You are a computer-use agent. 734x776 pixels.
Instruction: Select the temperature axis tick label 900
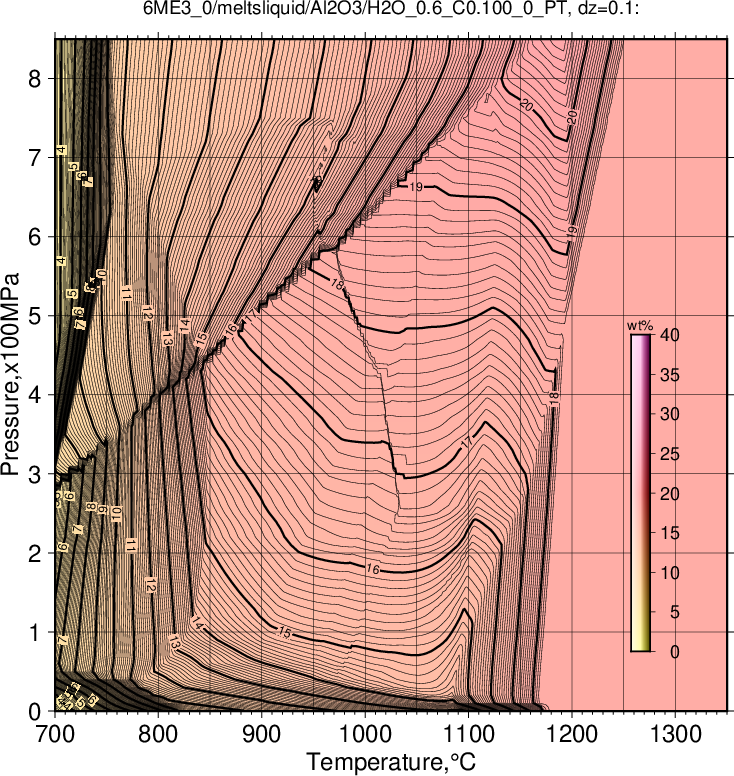point(261,734)
